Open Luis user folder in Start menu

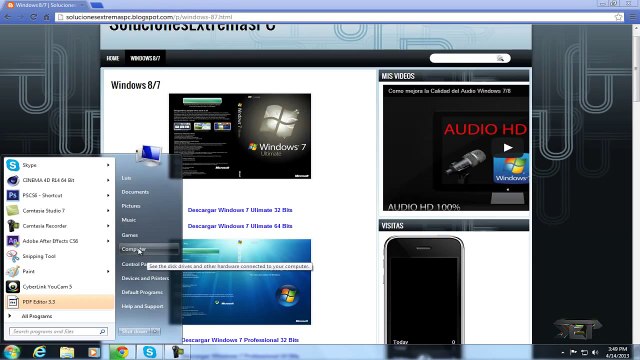click(x=126, y=178)
